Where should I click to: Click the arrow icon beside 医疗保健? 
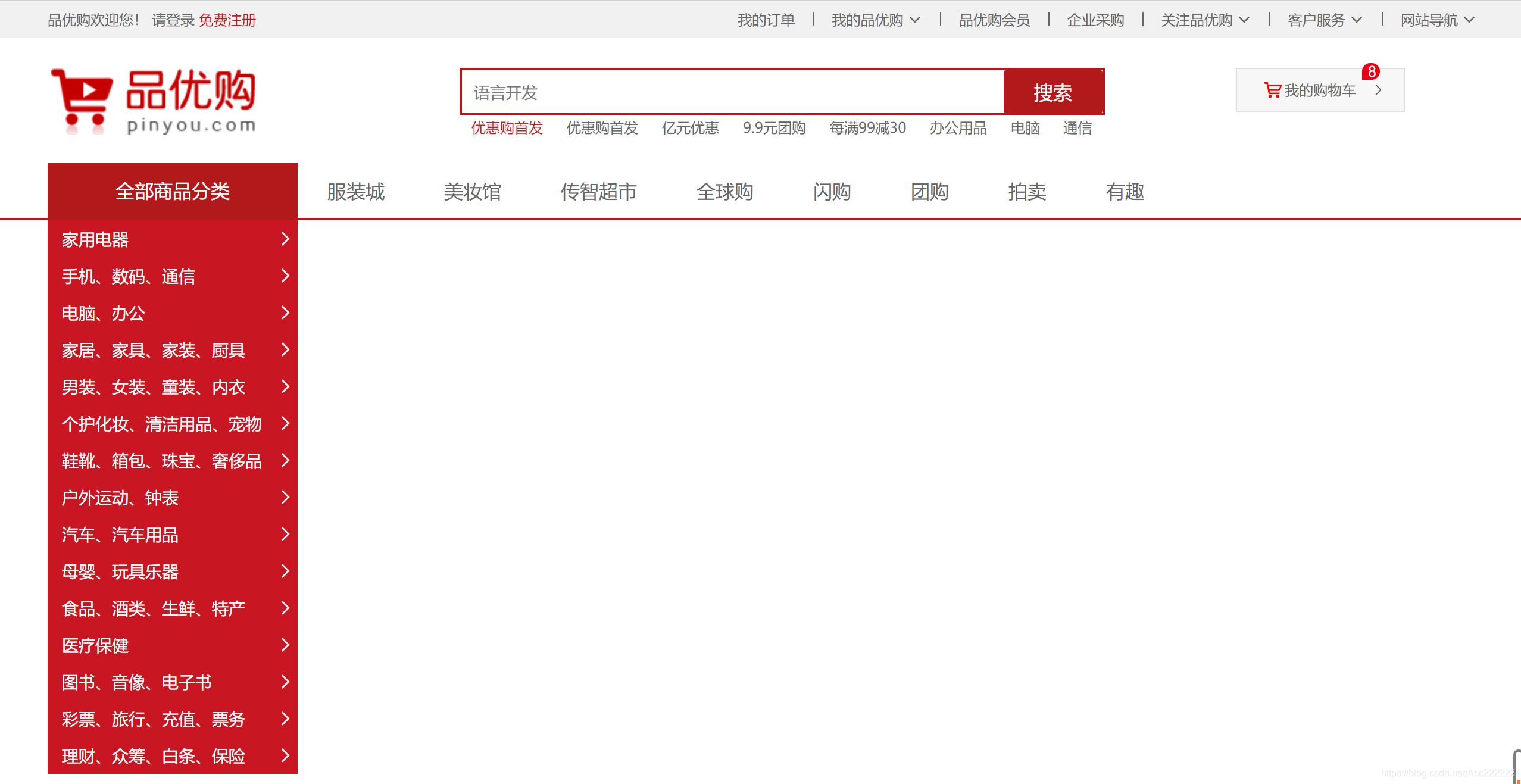(285, 645)
